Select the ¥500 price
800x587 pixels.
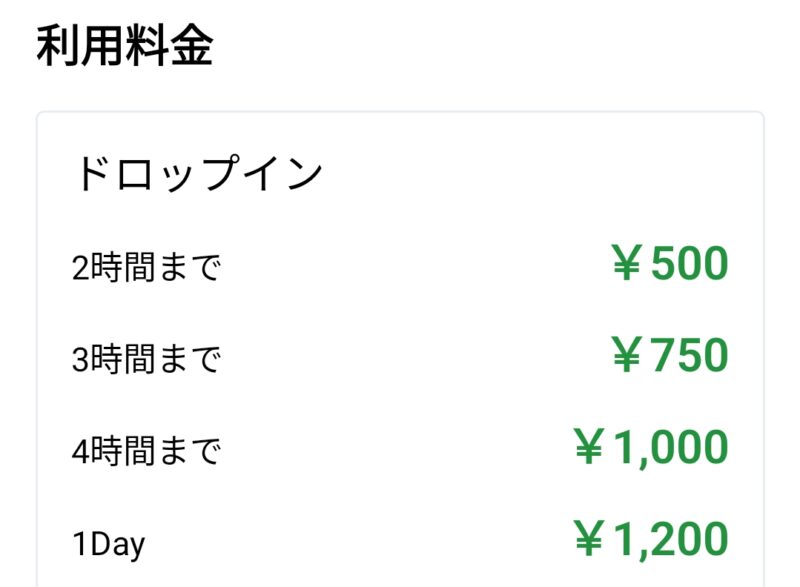(x=669, y=265)
